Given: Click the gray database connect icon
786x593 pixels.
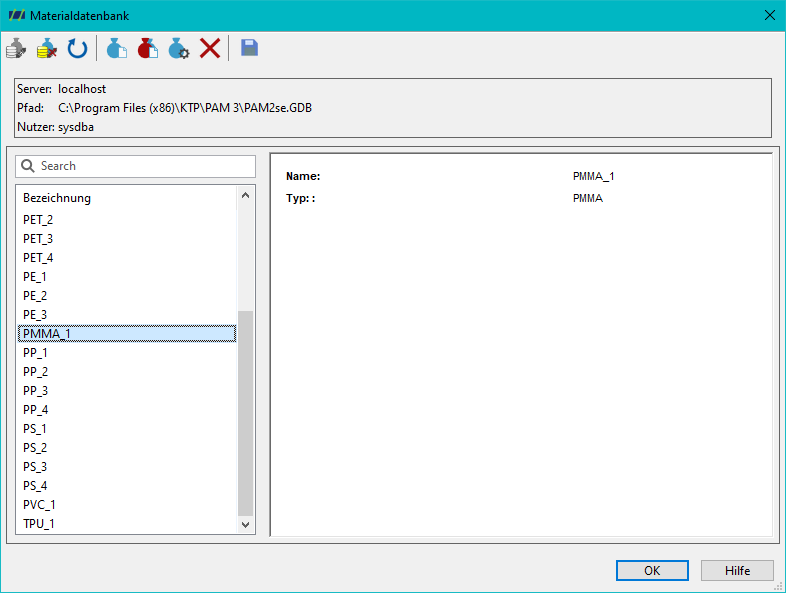Looking at the screenshot, I should (x=16, y=49).
